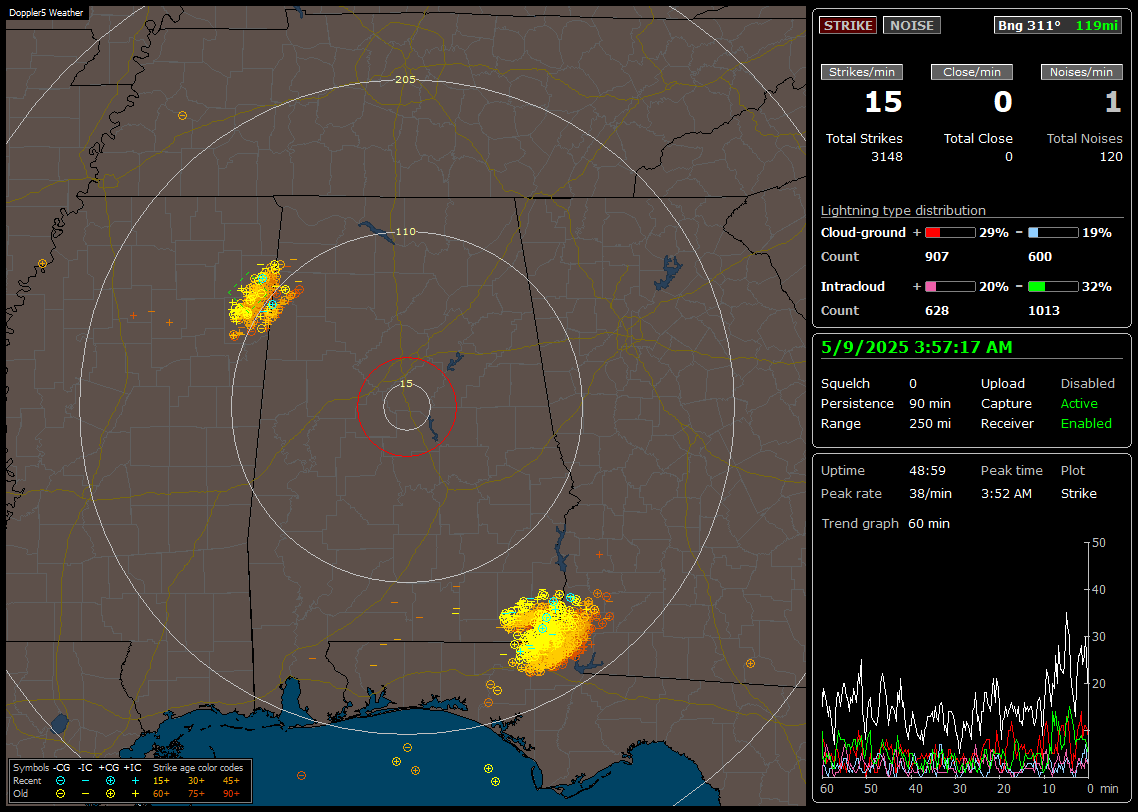
Task: Click the Squelch value 0
Action: (913, 384)
